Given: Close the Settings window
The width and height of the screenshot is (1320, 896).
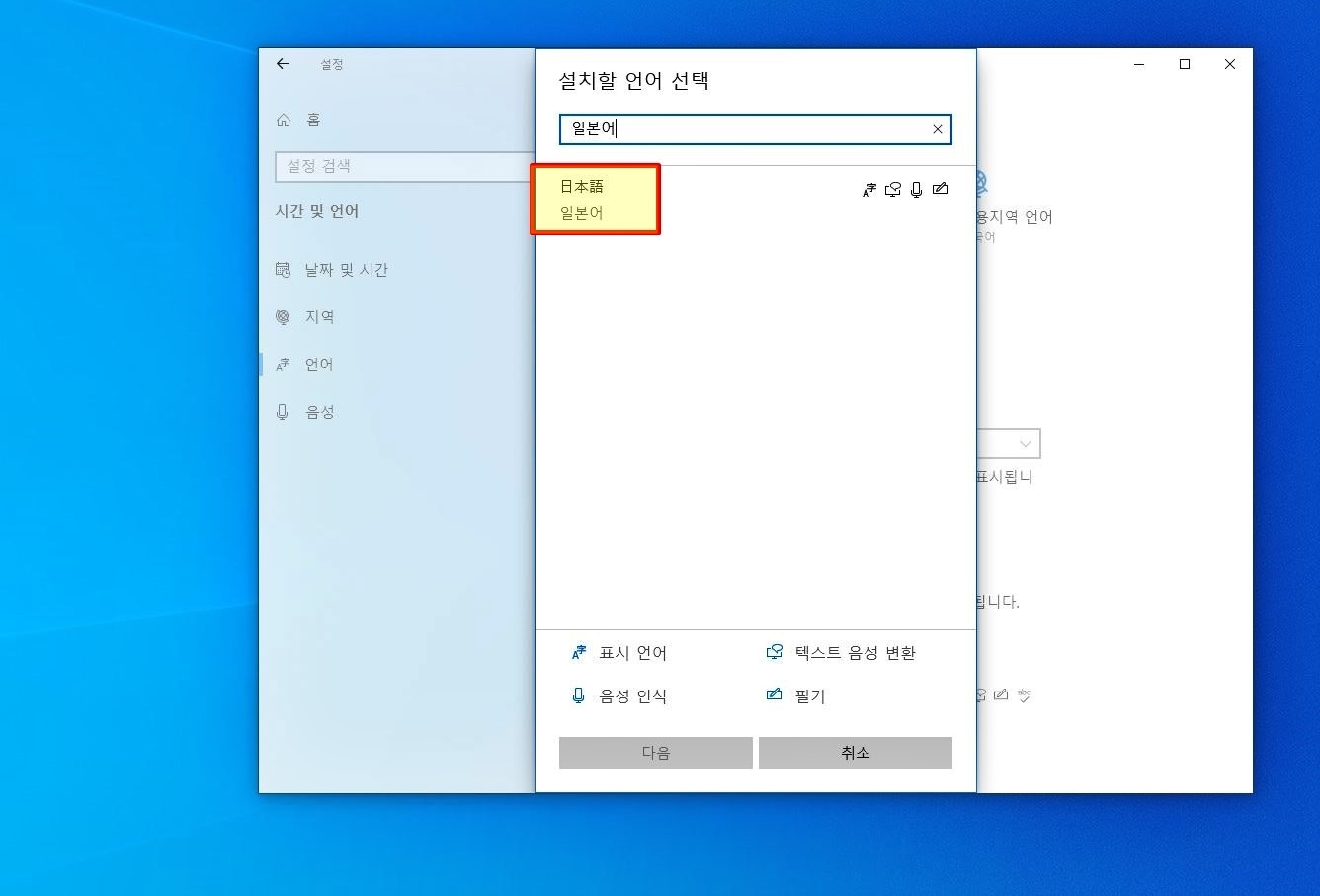Looking at the screenshot, I should tap(1230, 64).
